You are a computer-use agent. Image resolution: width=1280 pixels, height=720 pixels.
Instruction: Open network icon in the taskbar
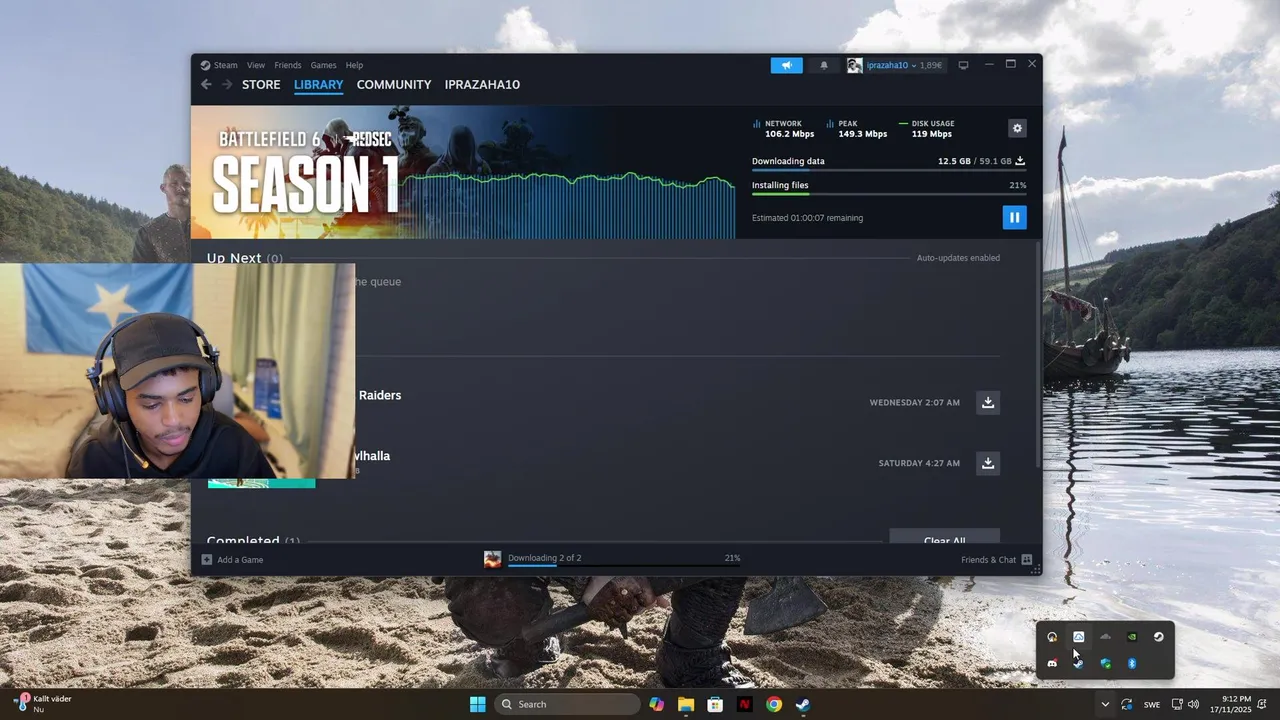coord(1177,704)
